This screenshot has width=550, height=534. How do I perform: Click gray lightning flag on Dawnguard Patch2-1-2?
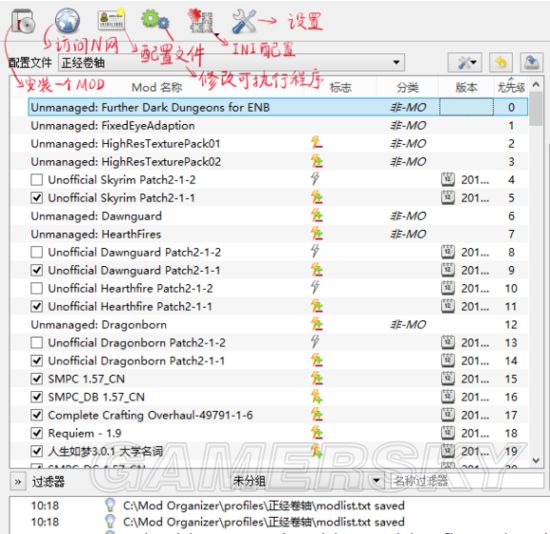[x=315, y=251]
